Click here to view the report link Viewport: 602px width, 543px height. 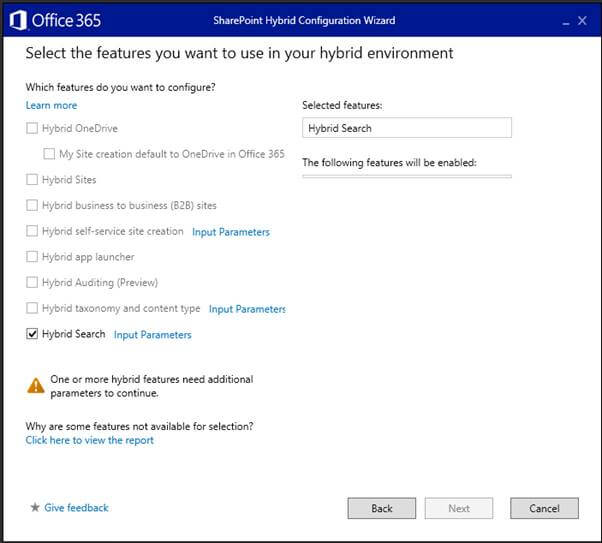coord(89,440)
